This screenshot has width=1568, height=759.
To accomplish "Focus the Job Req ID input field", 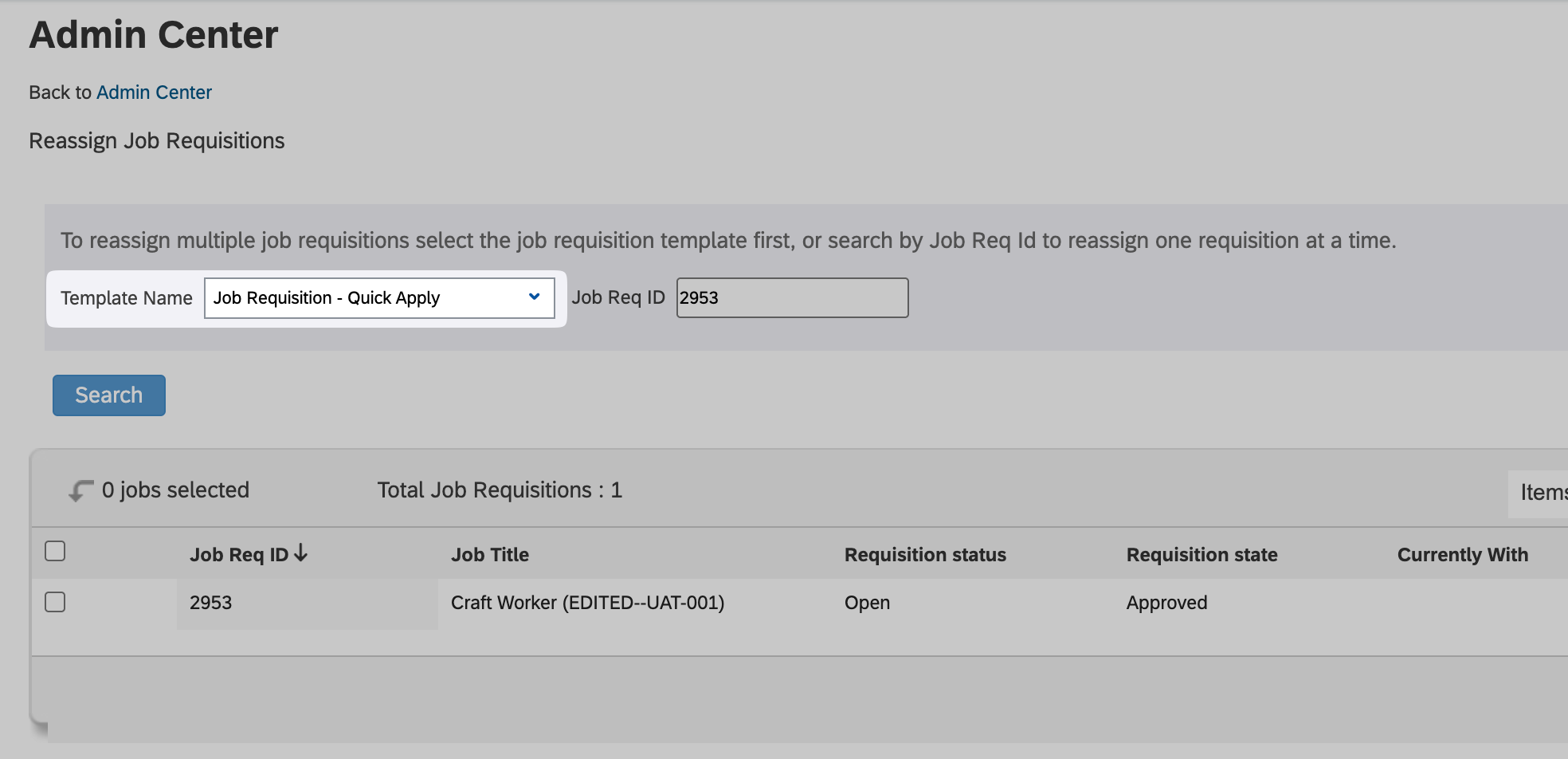I will (x=791, y=298).
